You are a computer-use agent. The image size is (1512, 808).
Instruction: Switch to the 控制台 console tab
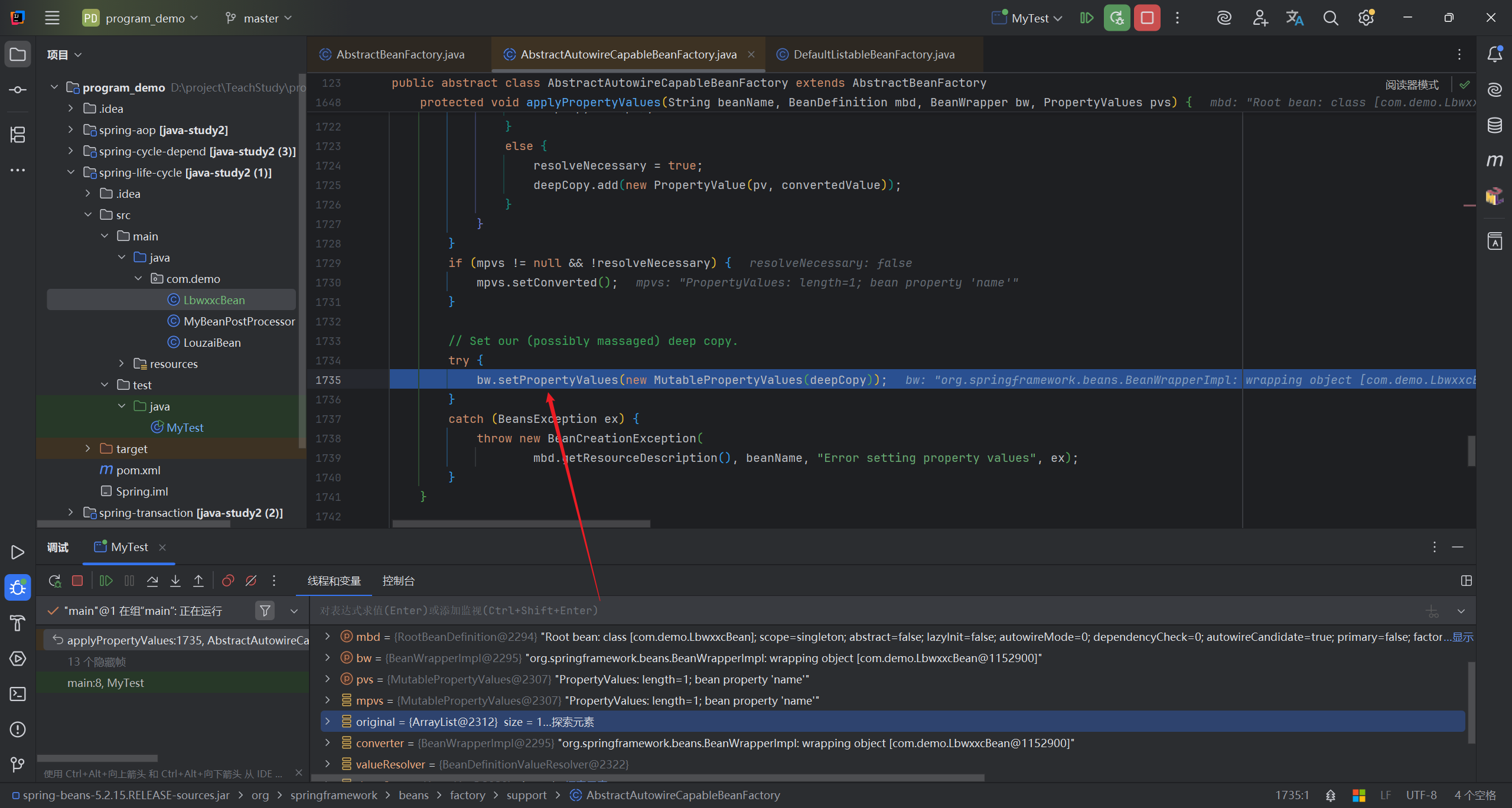[398, 581]
